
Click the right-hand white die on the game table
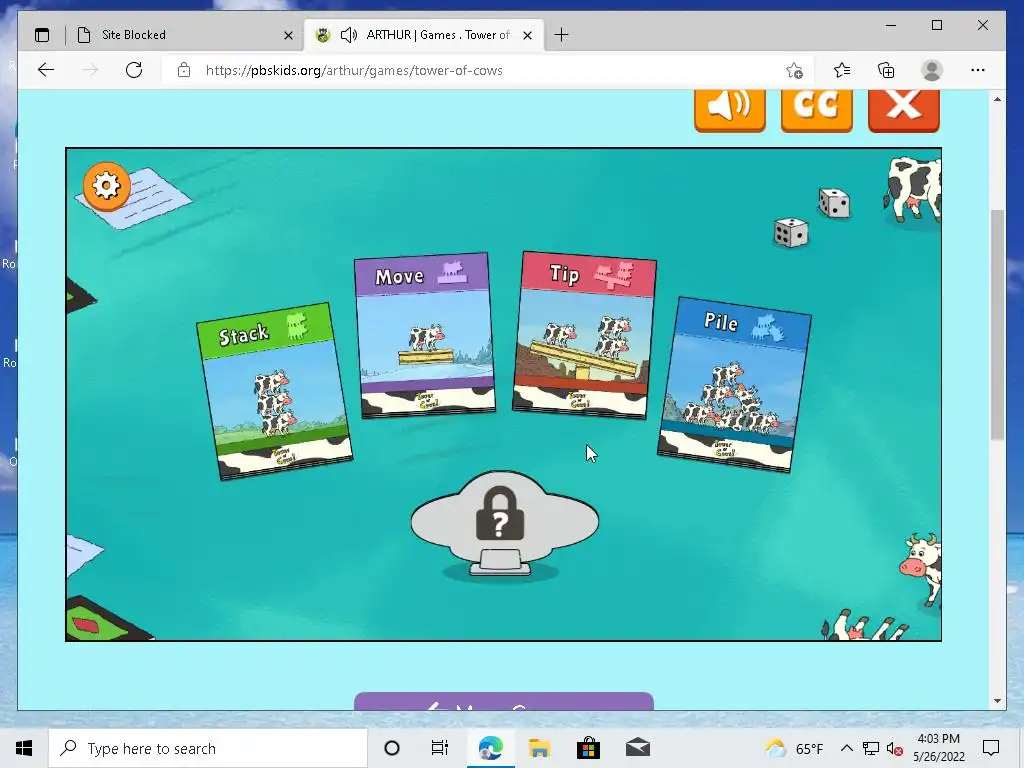(835, 202)
